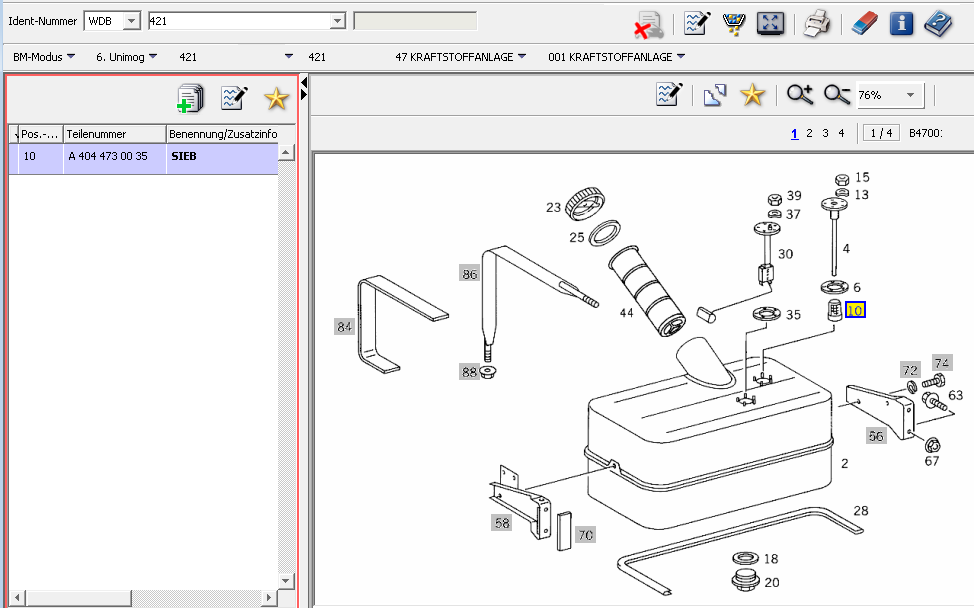The width and height of the screenshot is (974, 608).
Task: Expand the 47 KRAFTSTOFFANLAGE group dropdown
Action: 521,57
